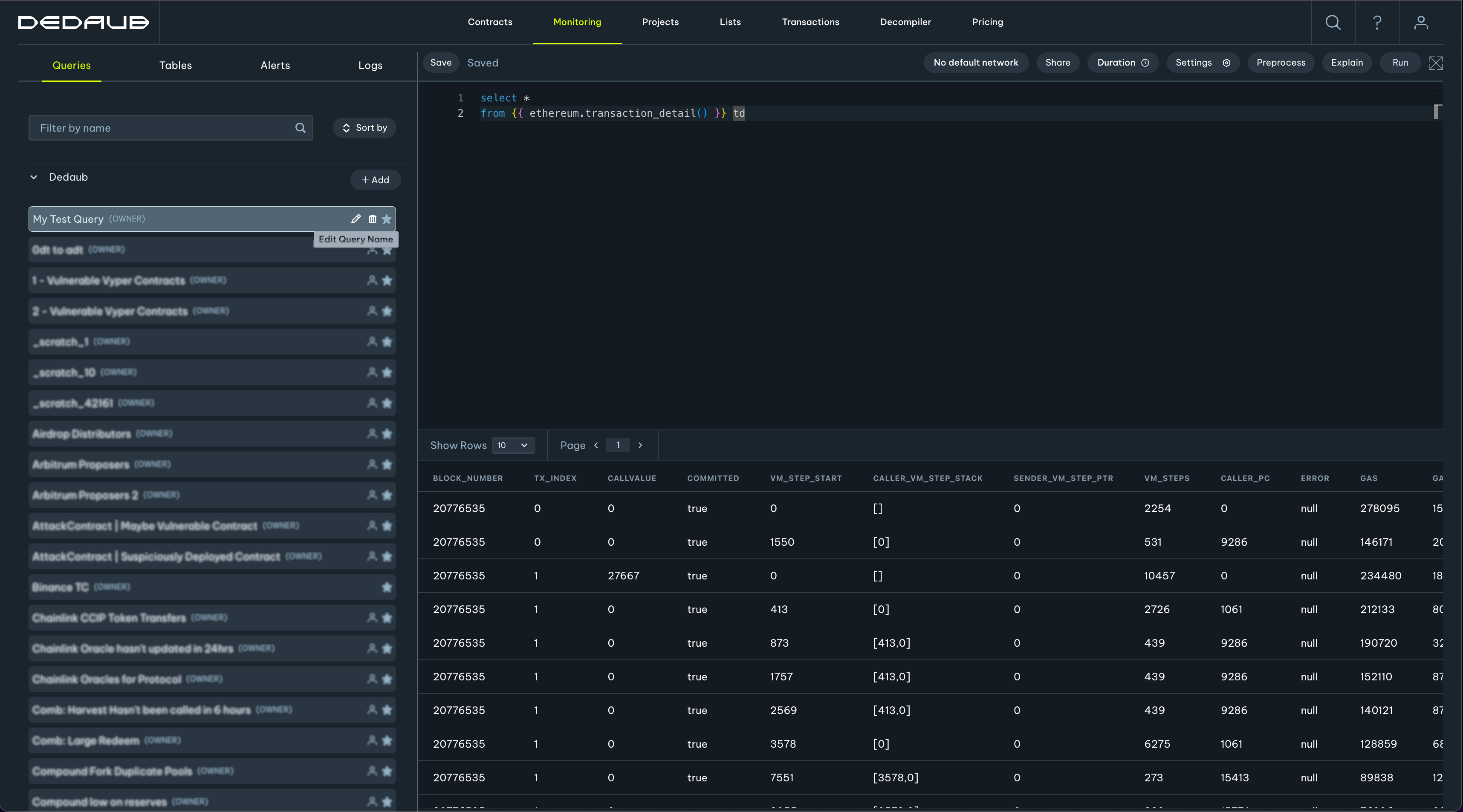Go to next results page arrow
The width and height of the screenshot is (1463, 812).
coord(640,446)
